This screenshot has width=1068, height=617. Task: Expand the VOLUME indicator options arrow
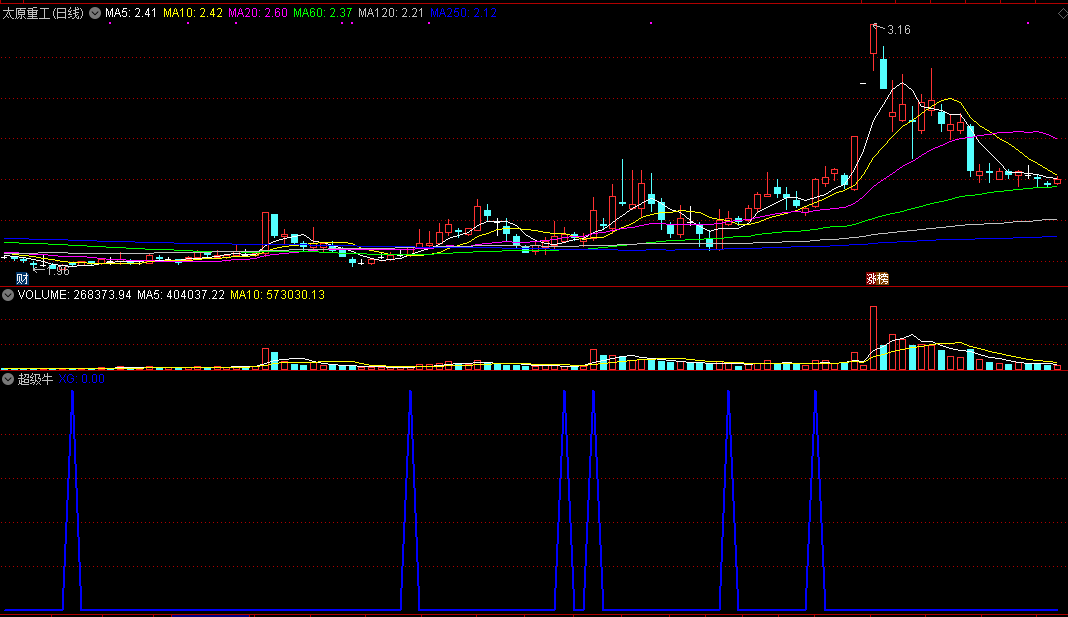point(7,295)
